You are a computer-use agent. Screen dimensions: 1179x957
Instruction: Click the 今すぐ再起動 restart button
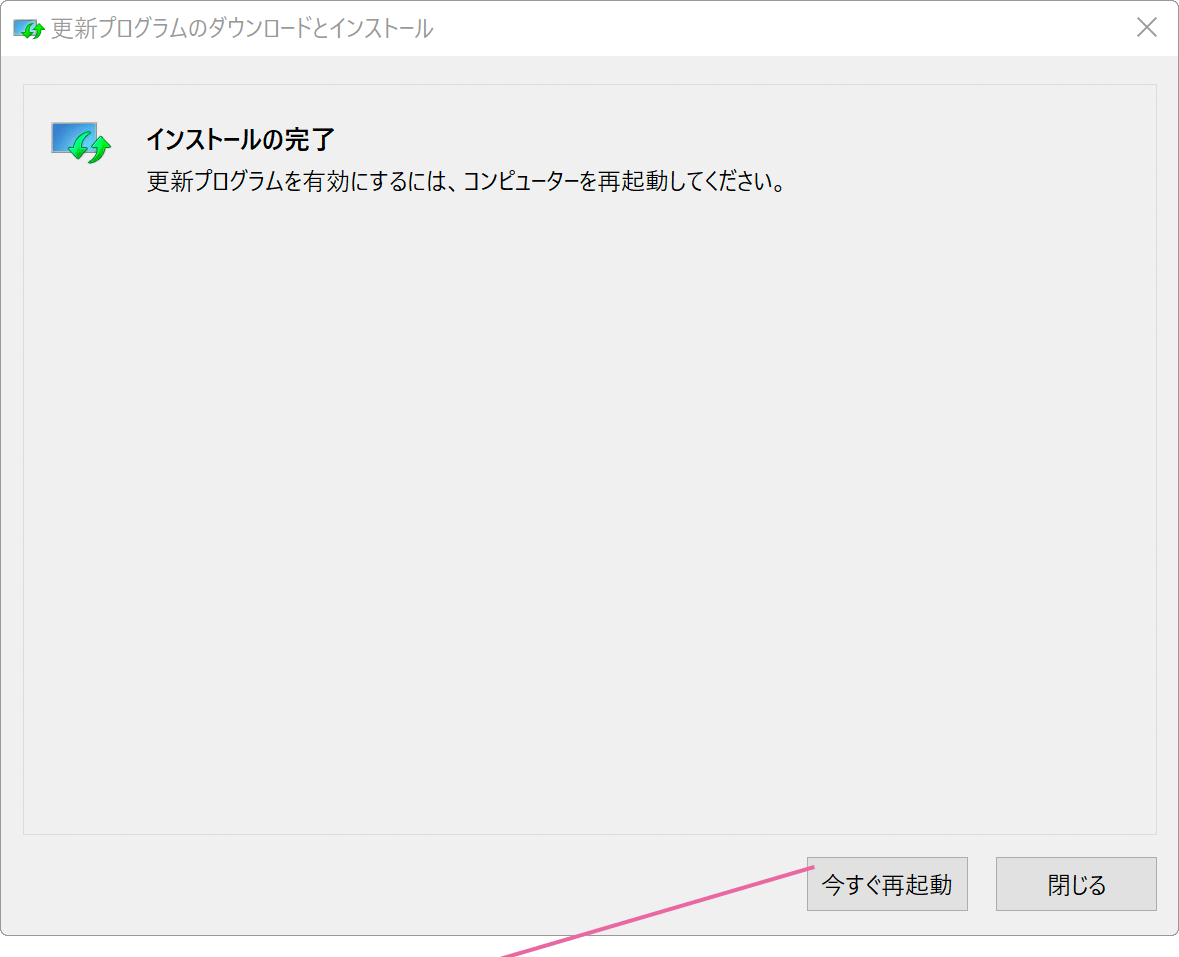tap(887, 884)
